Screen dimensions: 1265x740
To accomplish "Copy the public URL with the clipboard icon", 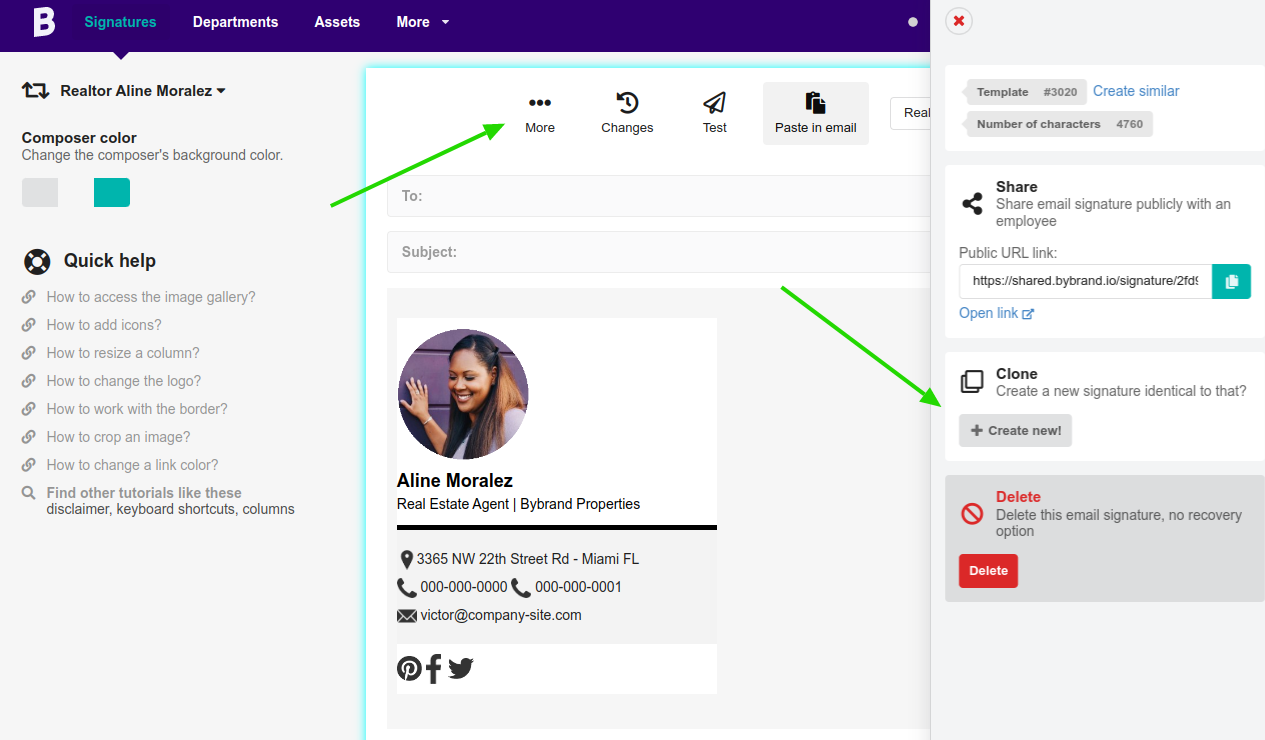I will 1231,281.
